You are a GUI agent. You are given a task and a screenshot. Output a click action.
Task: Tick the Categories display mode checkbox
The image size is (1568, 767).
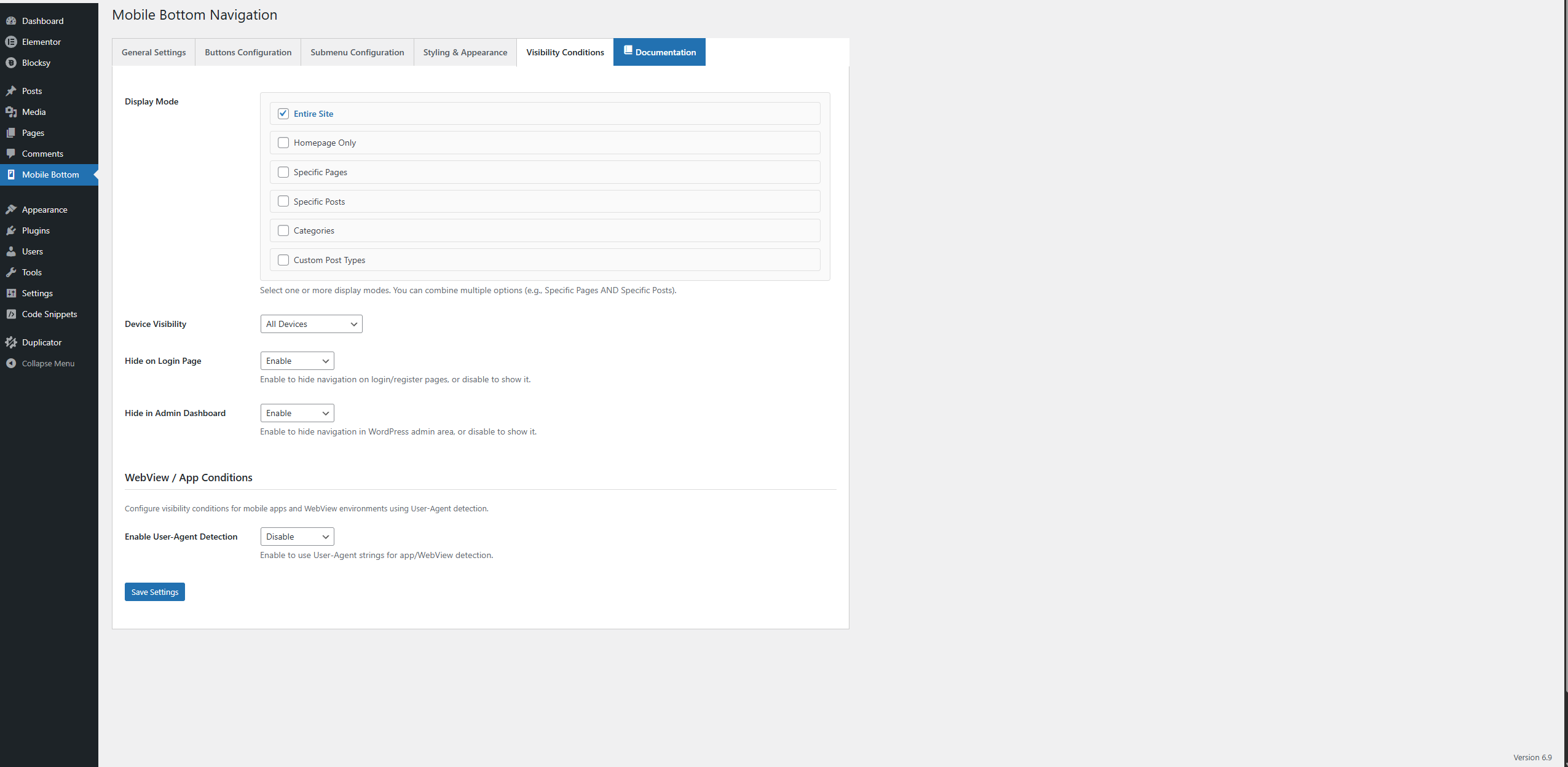click(283, 230)
